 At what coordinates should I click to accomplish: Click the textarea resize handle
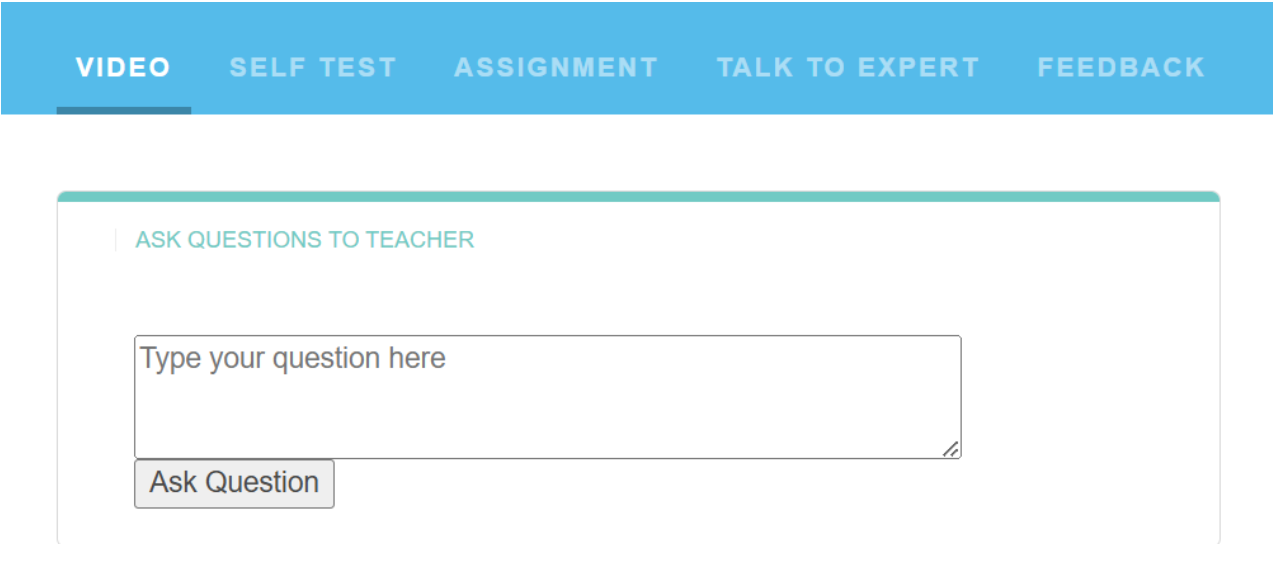coord(951,449)
